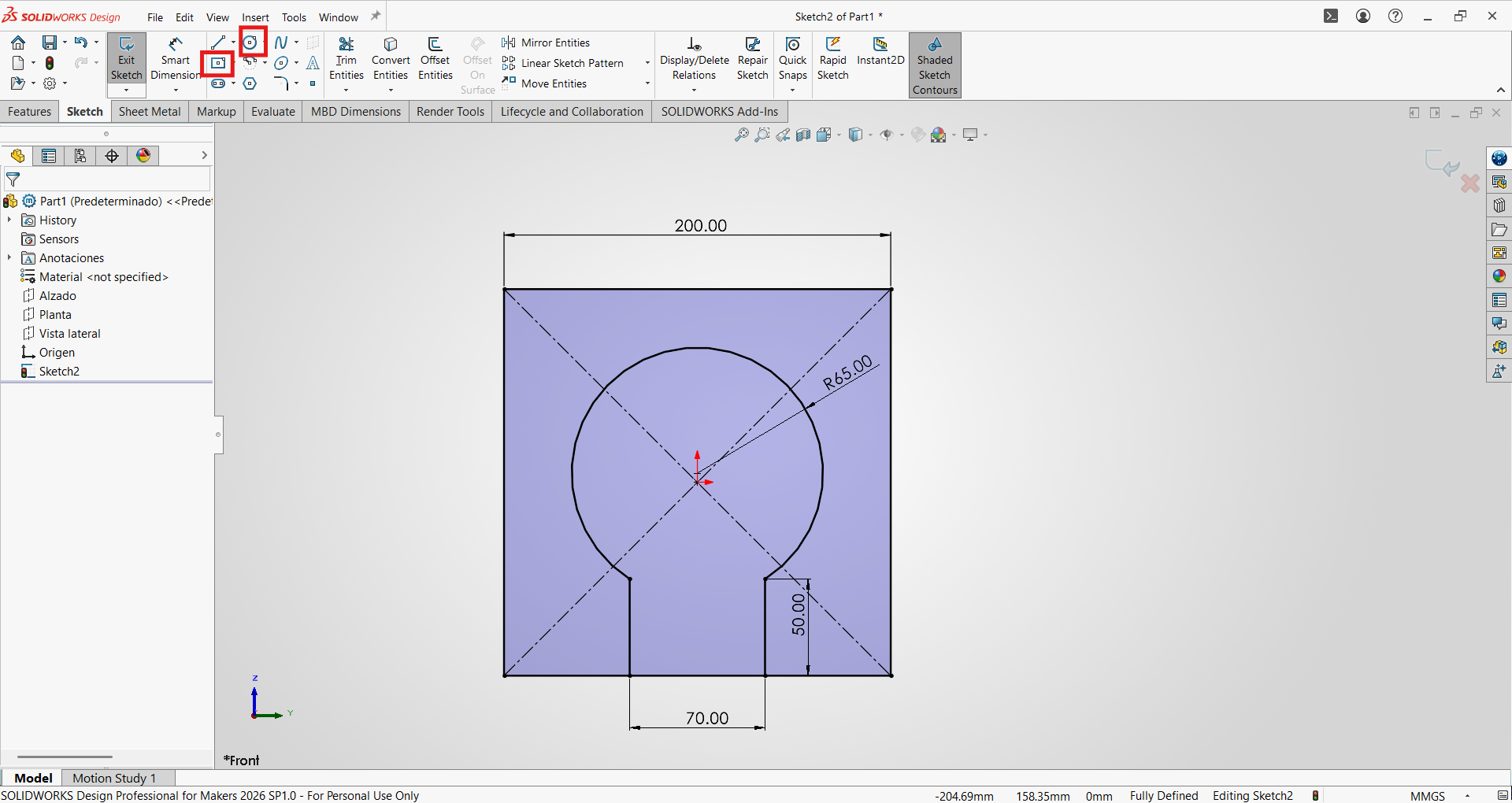Click the Undo icon
The height and width of the screenshot is (803, 1512).
point(81,43)
